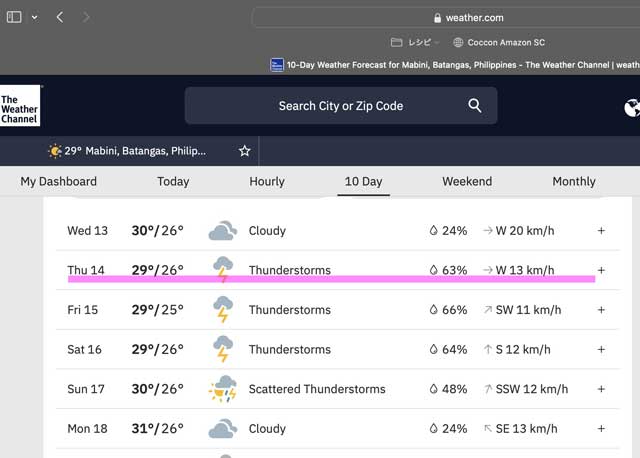Click the scattered thunderstorms icon for Sun 17

point(222,389)
